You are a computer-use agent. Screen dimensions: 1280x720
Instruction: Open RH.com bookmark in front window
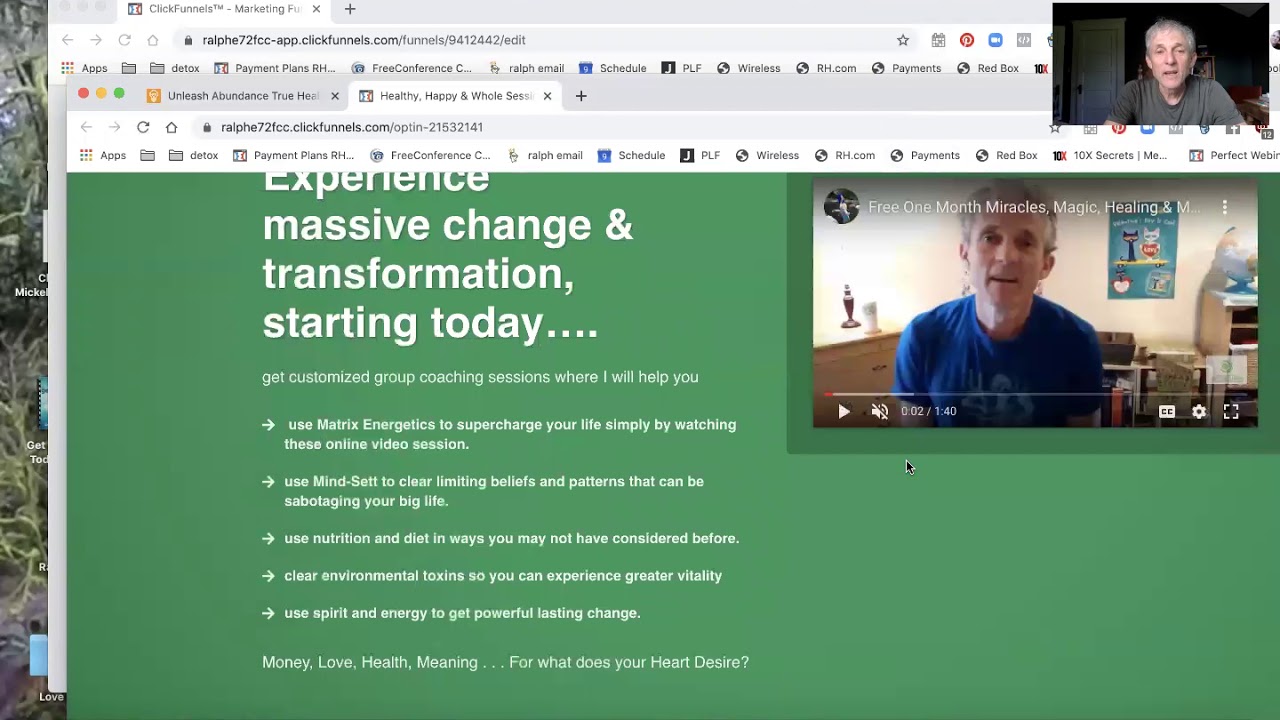click(845, 155)
